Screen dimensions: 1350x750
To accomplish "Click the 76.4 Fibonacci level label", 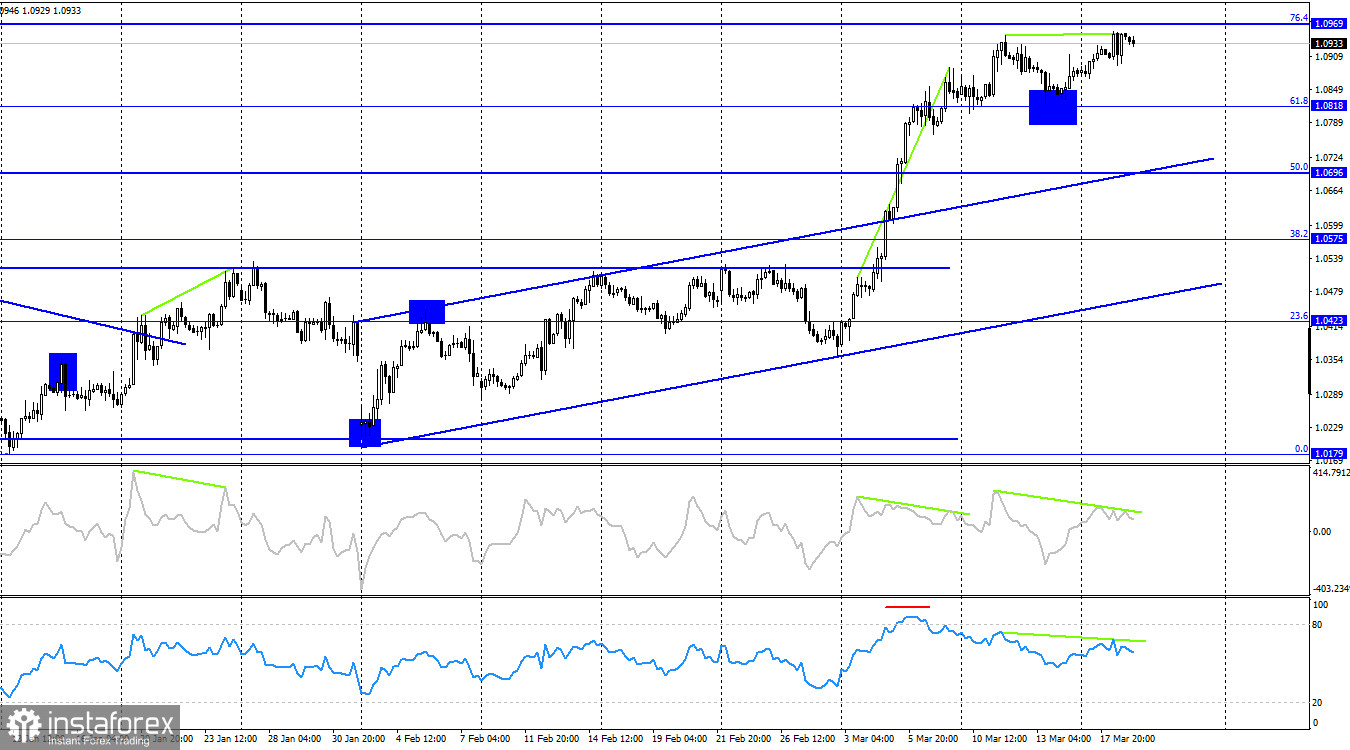I will 1298,18.
